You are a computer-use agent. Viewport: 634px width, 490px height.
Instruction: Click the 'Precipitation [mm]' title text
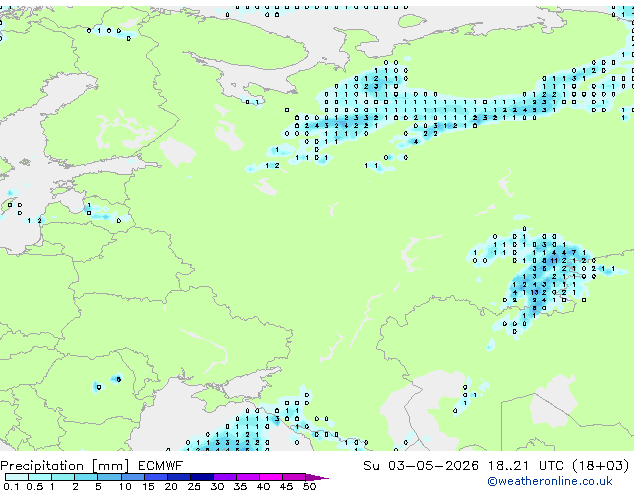click(x=65, y=466)
